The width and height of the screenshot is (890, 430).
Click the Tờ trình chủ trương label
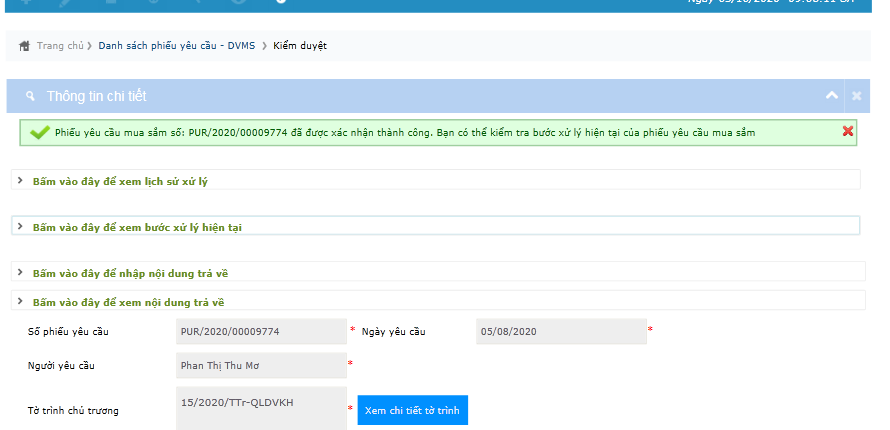point(73,410)
